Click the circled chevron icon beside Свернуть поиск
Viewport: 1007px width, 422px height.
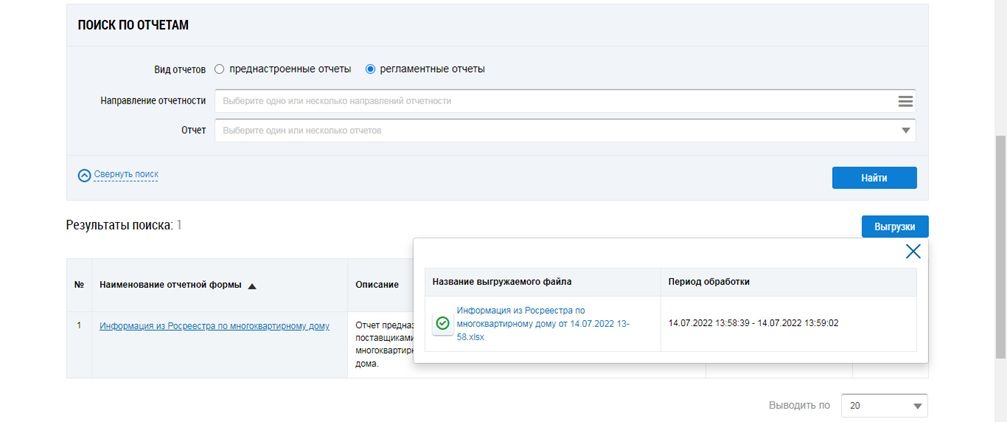(84, 175)
